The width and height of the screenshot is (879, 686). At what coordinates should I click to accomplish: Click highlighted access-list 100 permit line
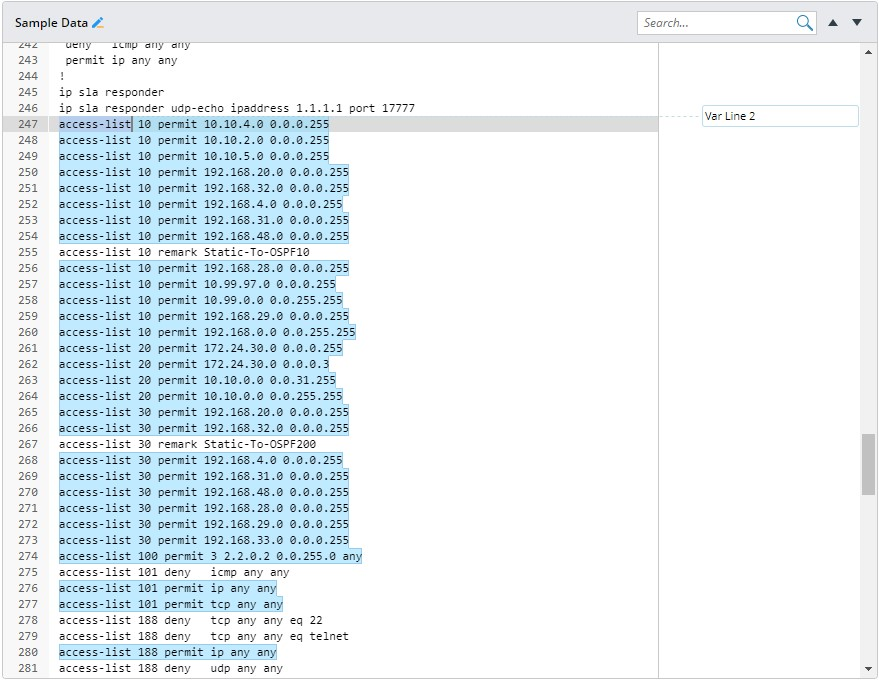tap(210, 556)
